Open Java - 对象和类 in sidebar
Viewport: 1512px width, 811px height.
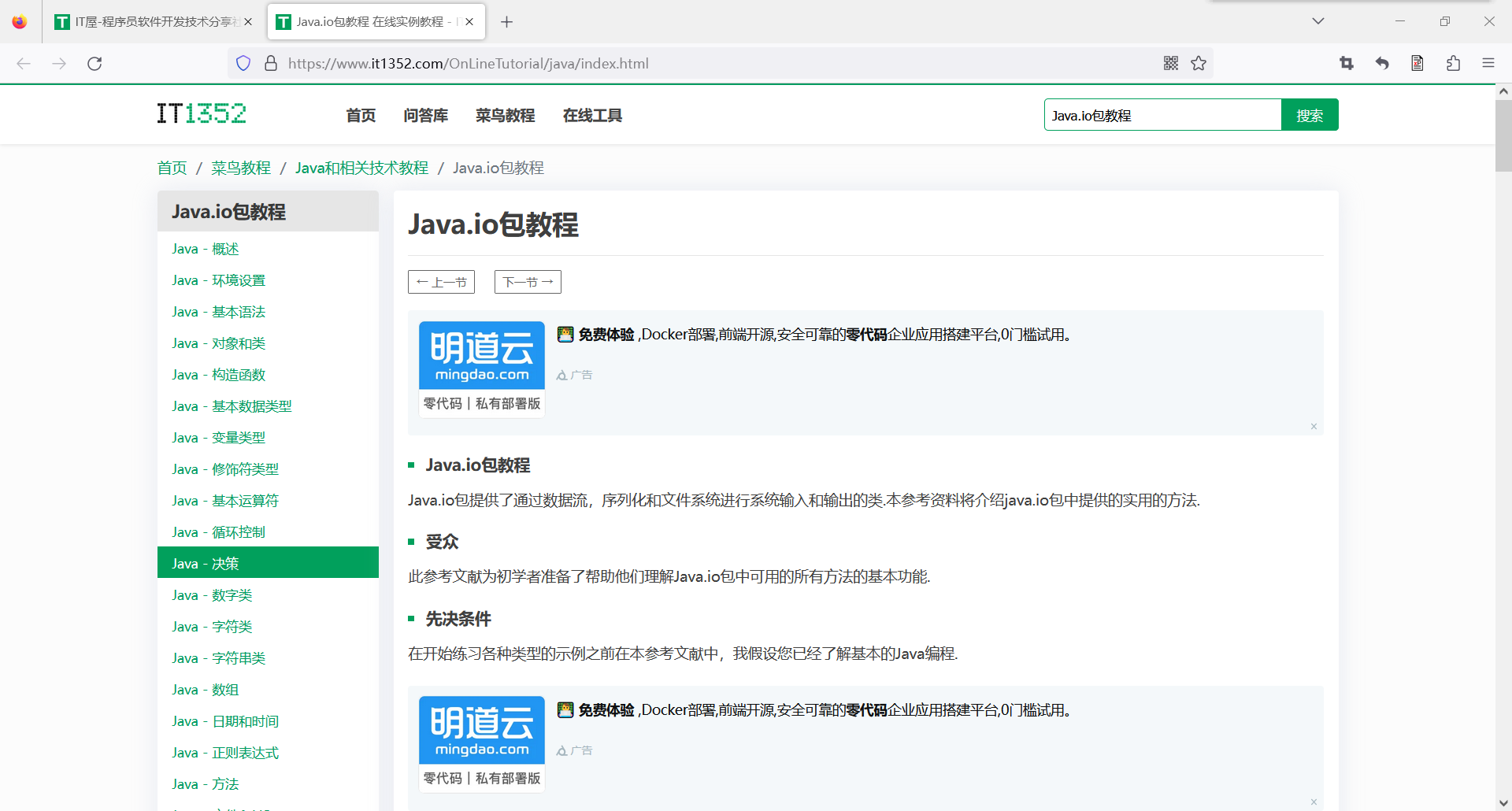tap(268, 343)
